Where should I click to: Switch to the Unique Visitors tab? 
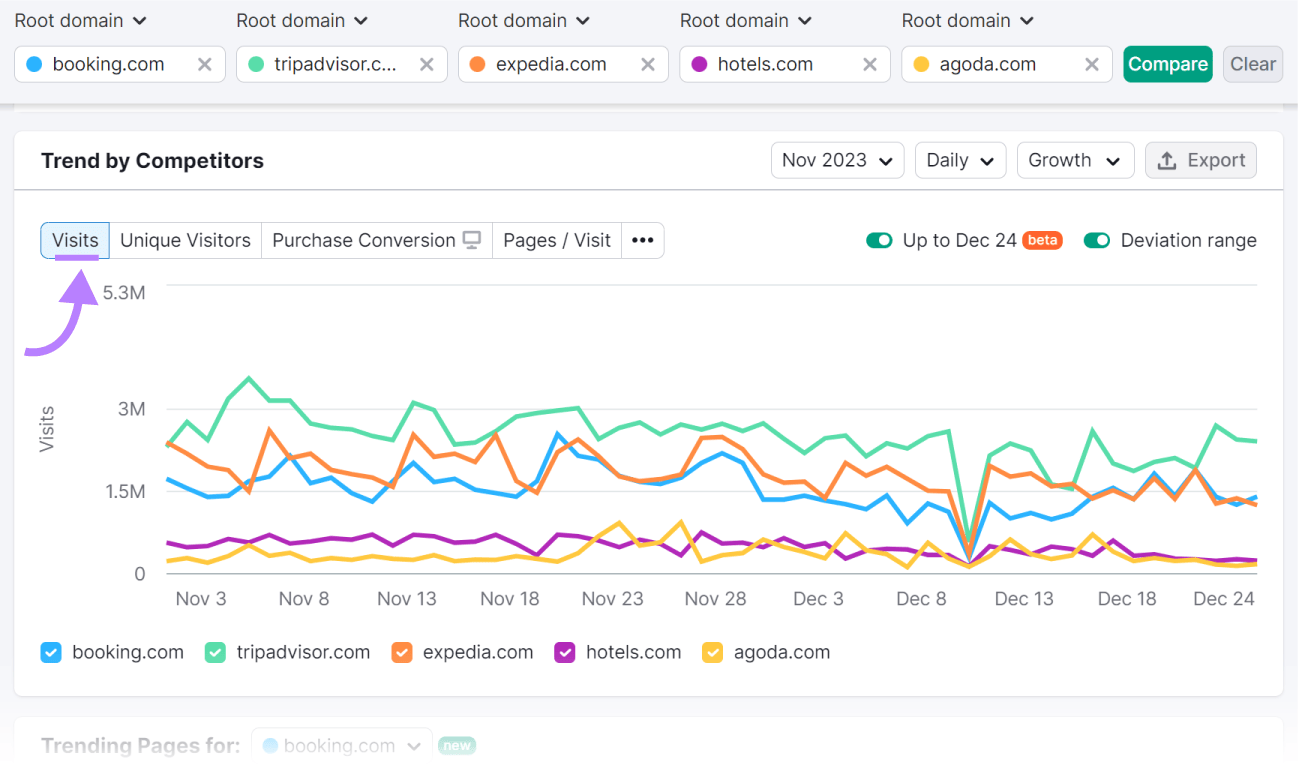184,240
